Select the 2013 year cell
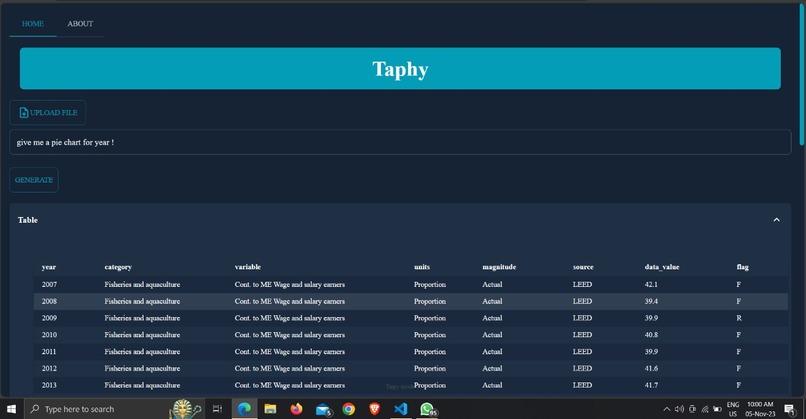The width and height of the screenshot is (806, 419). [49, 385]
